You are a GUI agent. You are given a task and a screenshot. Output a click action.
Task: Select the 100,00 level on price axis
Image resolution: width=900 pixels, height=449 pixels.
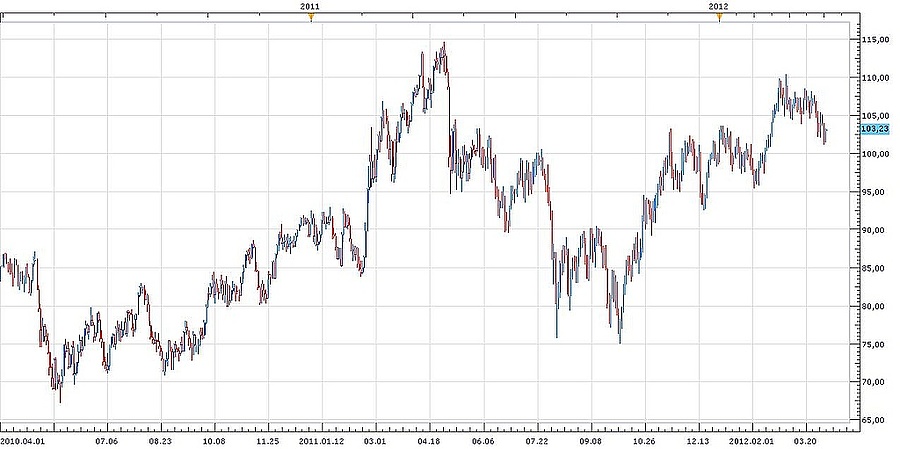[x=876, y=154]
